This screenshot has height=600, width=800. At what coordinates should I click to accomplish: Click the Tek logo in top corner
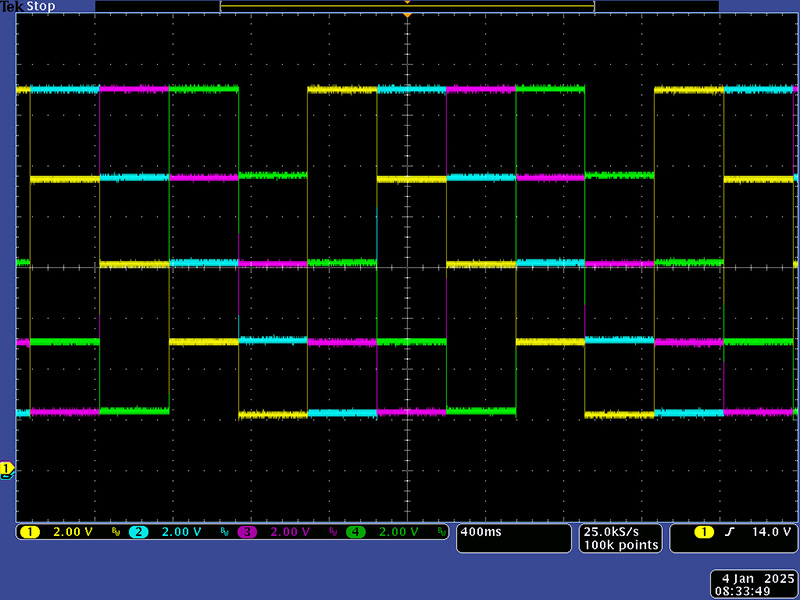point(10,6)
